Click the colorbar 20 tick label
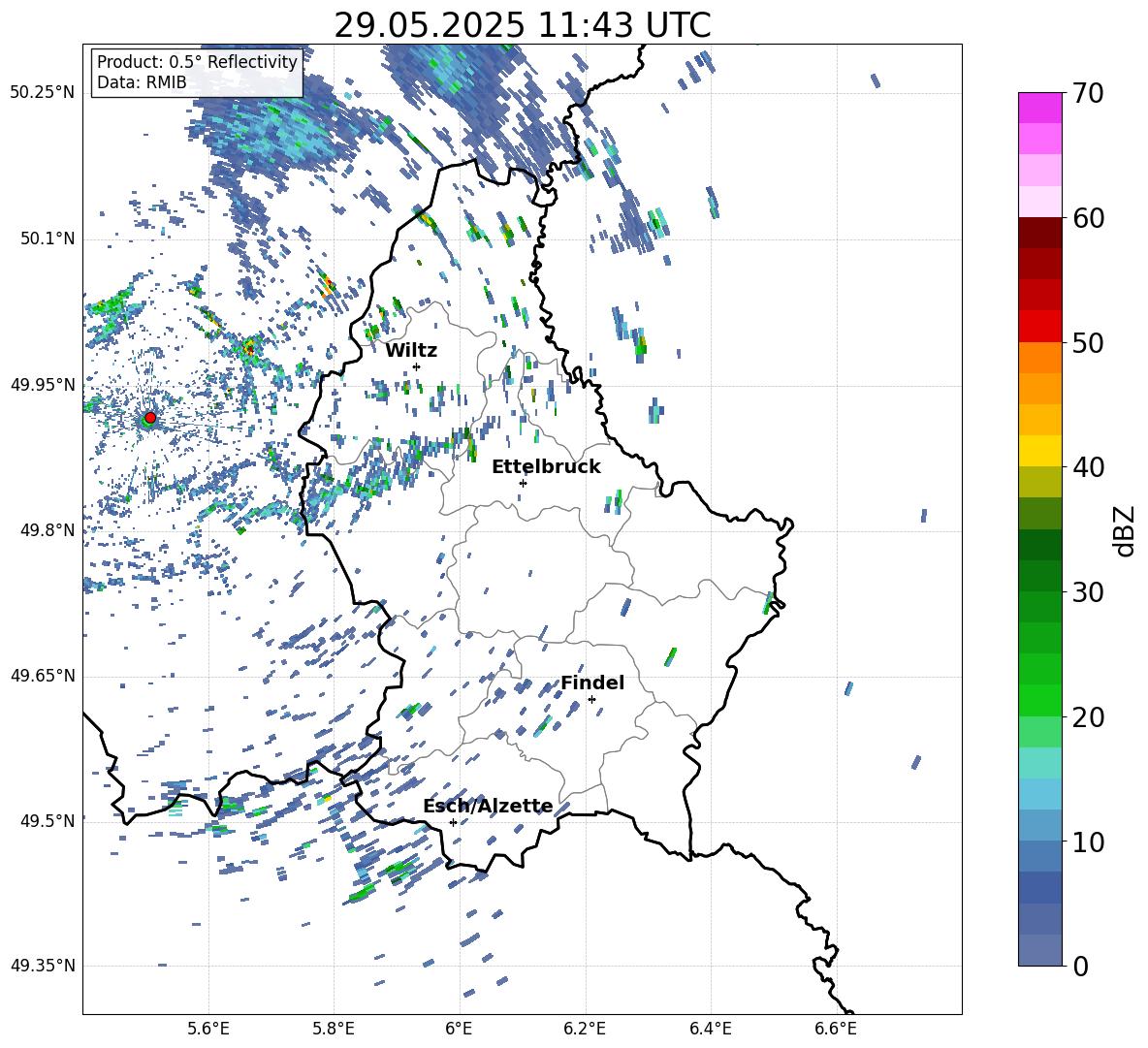This screenshot has width=1148, height=1048. 1089,717
